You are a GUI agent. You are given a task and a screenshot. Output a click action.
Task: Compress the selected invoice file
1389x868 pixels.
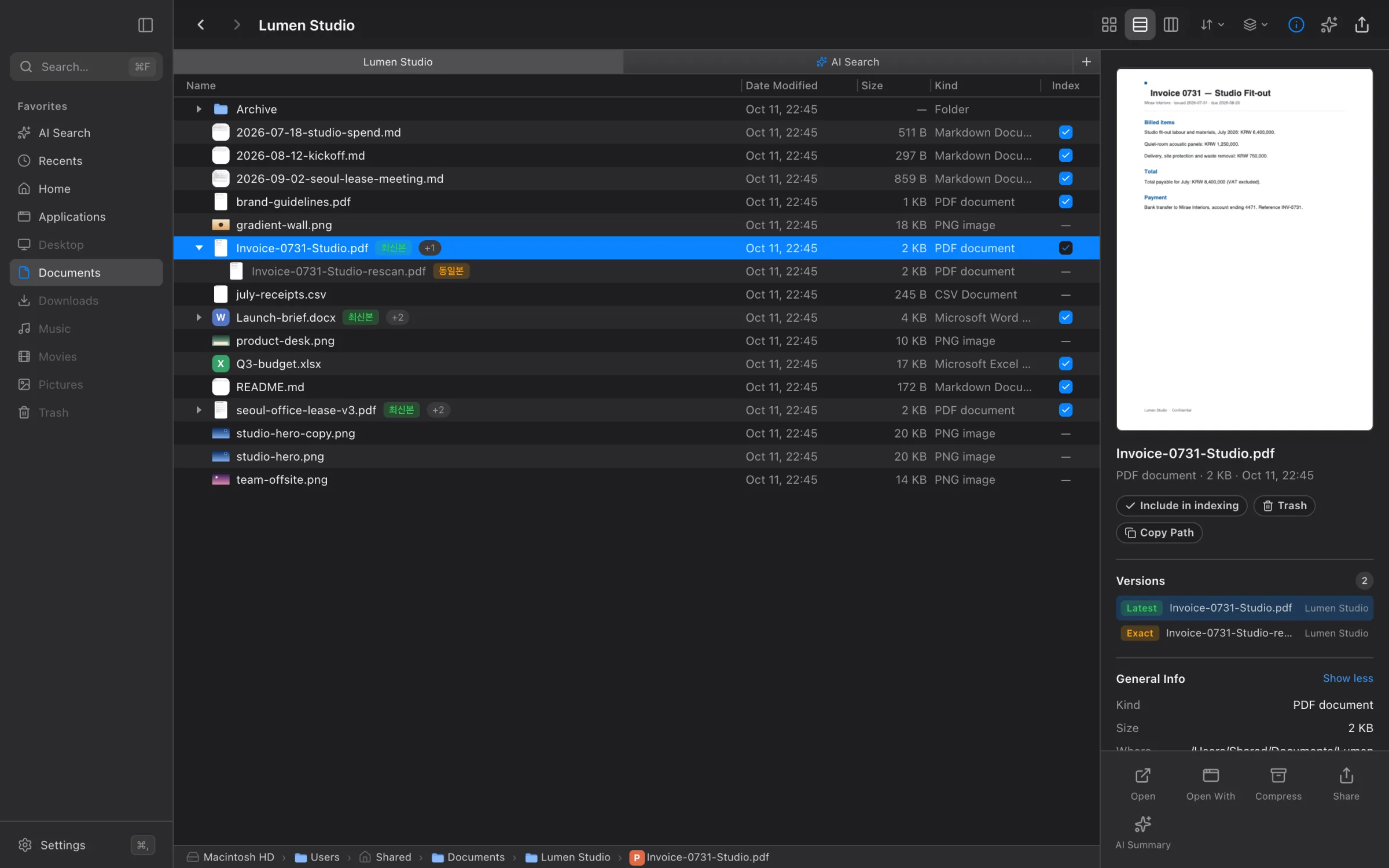1278,784
